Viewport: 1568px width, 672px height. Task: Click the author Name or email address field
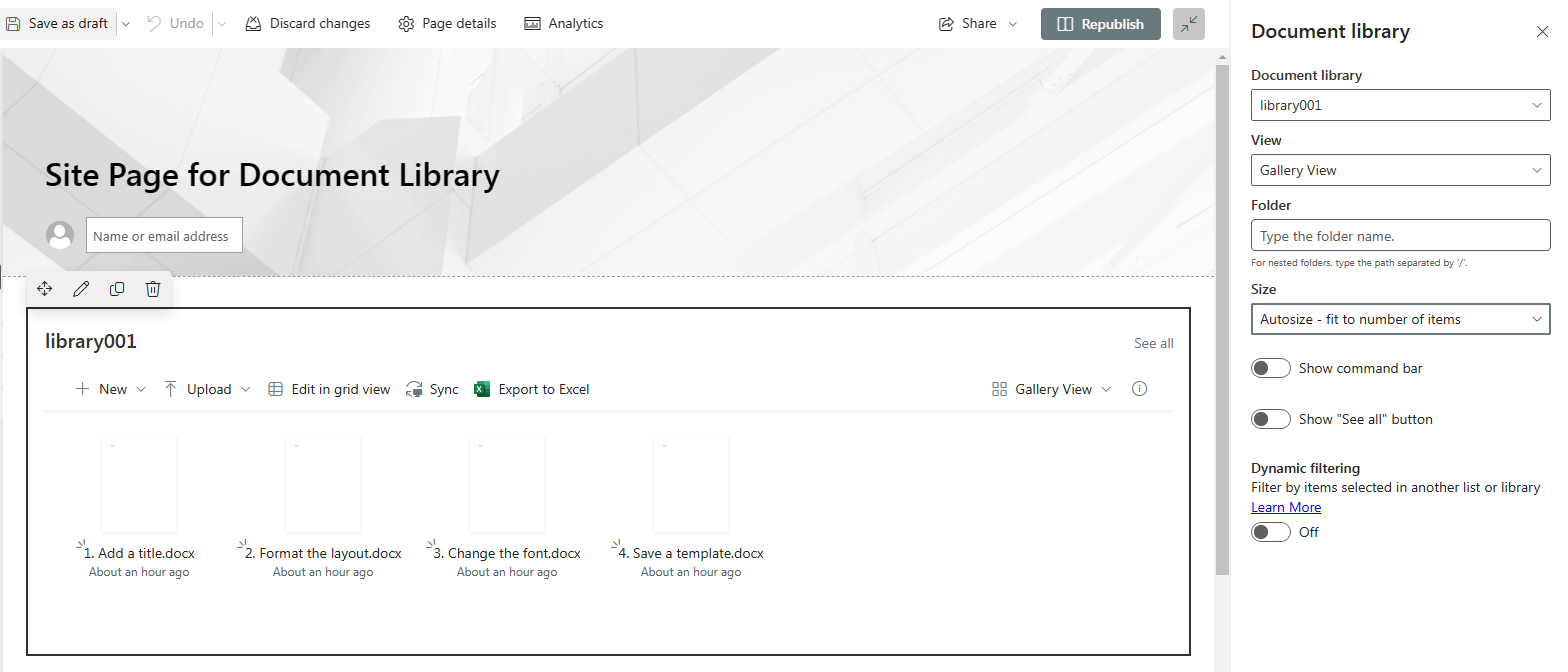tap(164, 235)
